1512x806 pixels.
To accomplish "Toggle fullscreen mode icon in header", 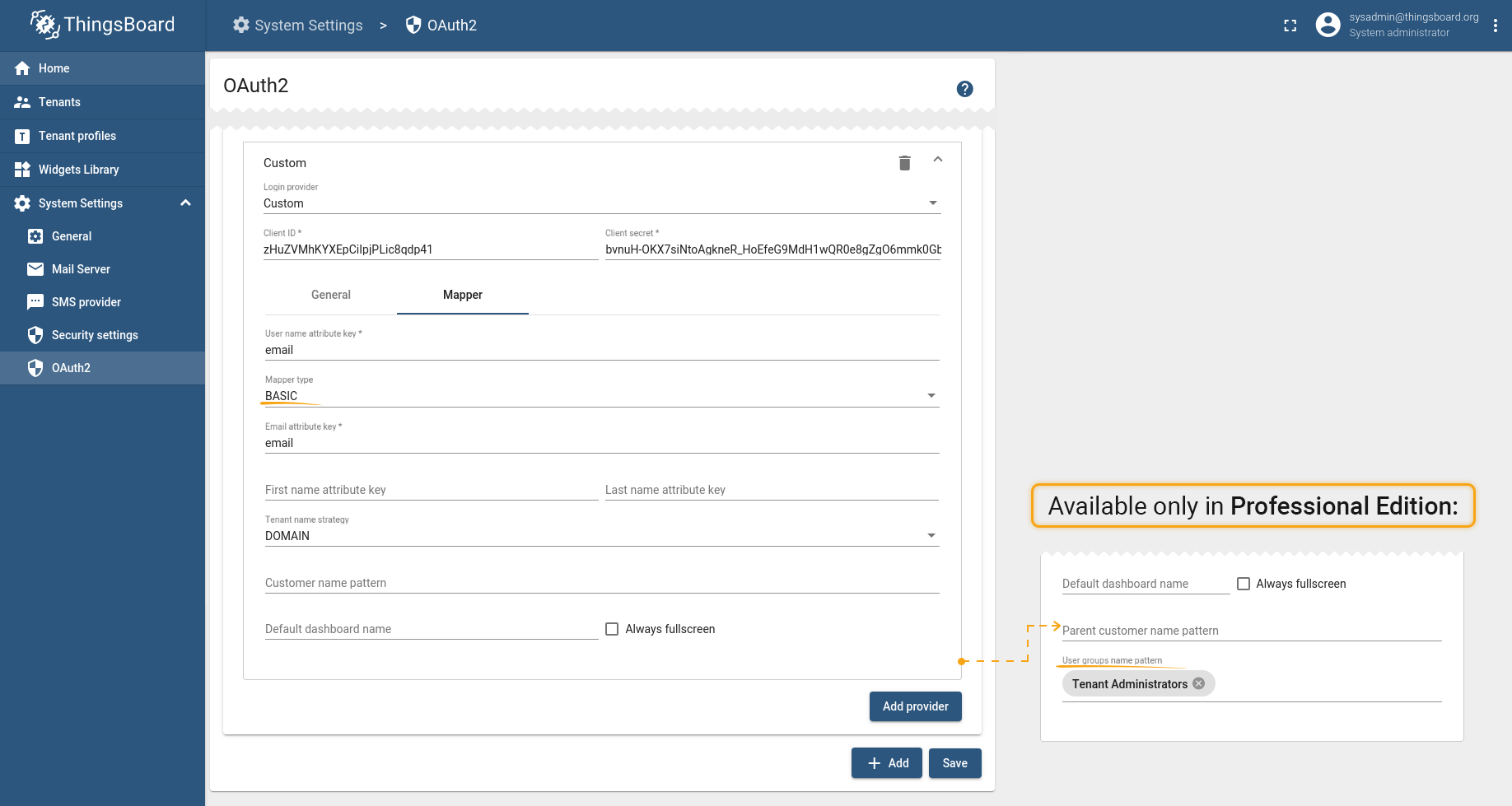I will [1290, 26].
